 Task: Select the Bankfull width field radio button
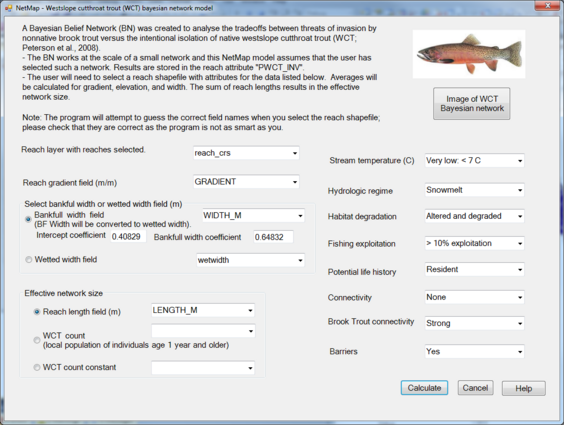[28, 219]
